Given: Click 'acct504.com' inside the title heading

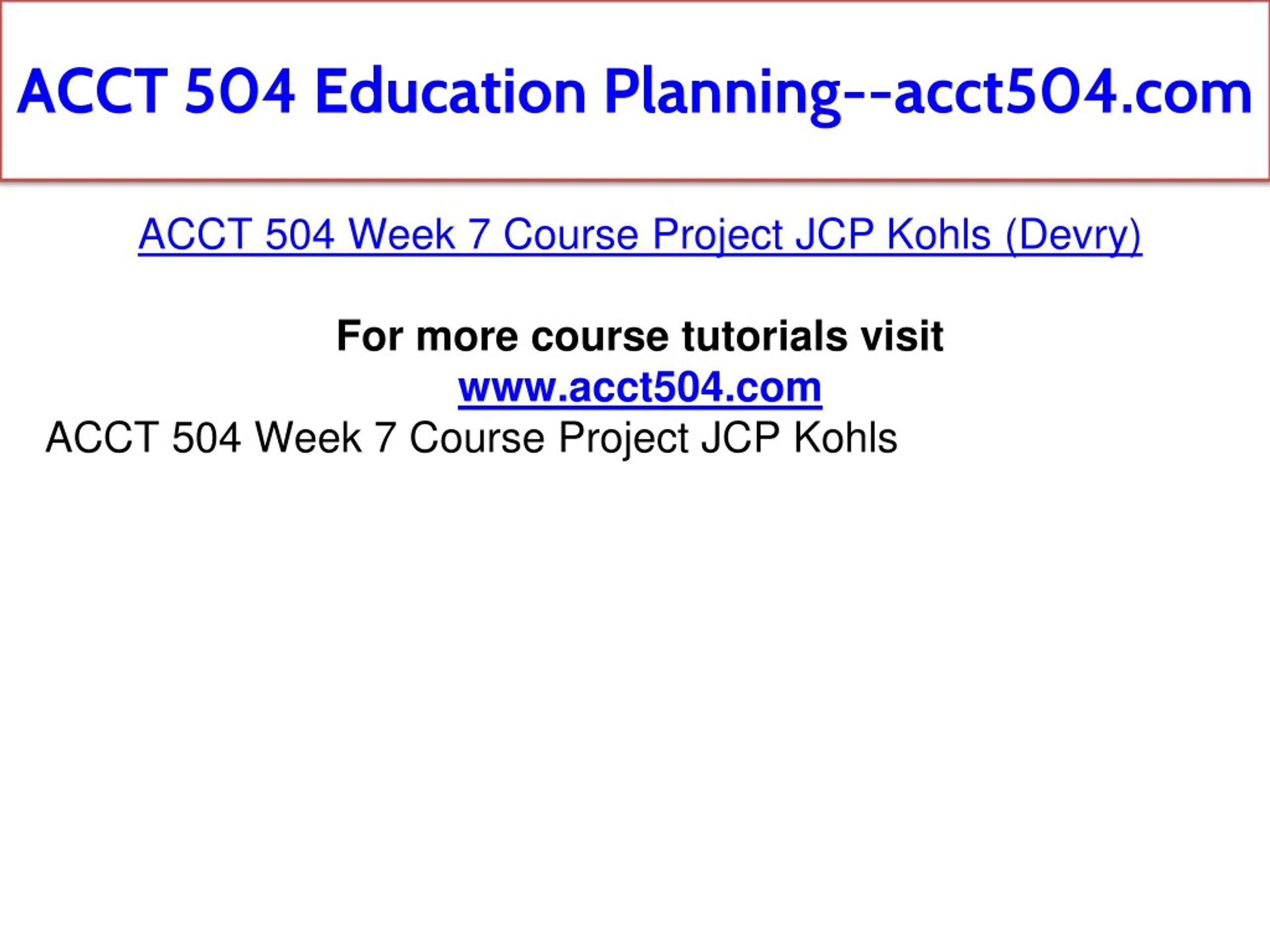Looking at the screenshot, I should click(x=1073, y=92).
